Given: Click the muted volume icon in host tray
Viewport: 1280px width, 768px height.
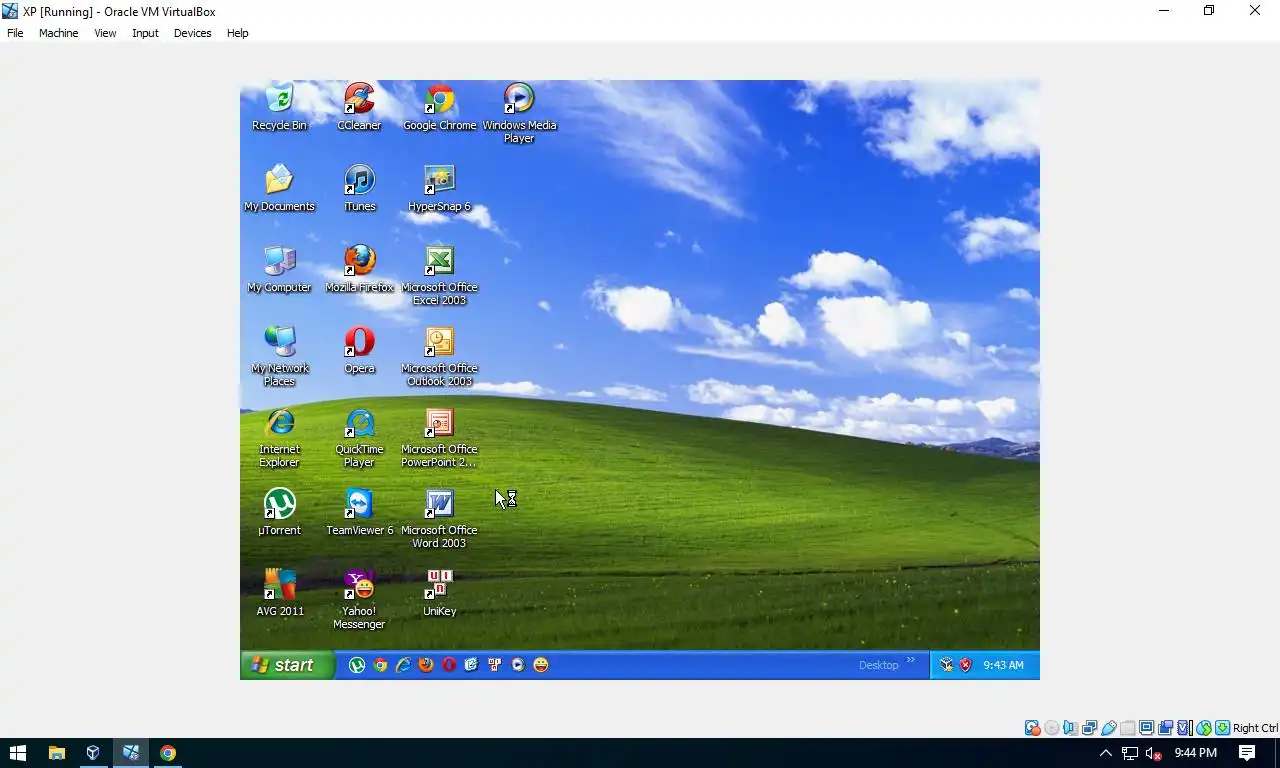Looking at the screenshot, I should point(1153,753).
